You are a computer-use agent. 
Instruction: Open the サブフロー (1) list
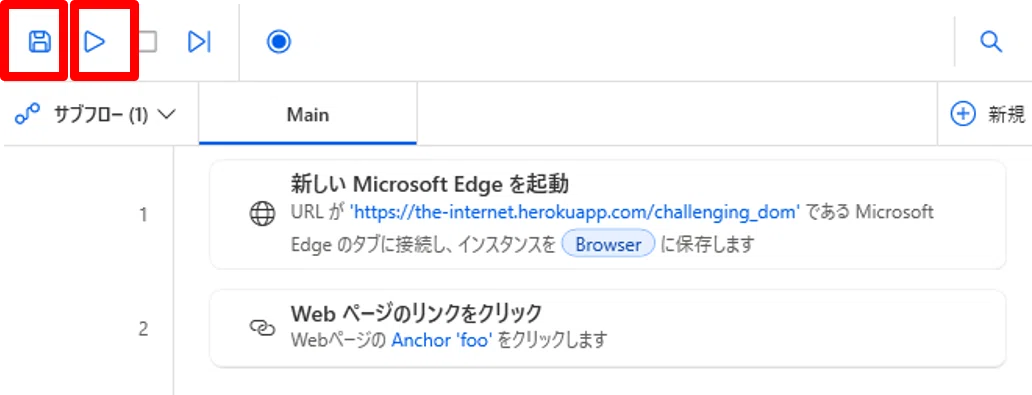[95, 115]
